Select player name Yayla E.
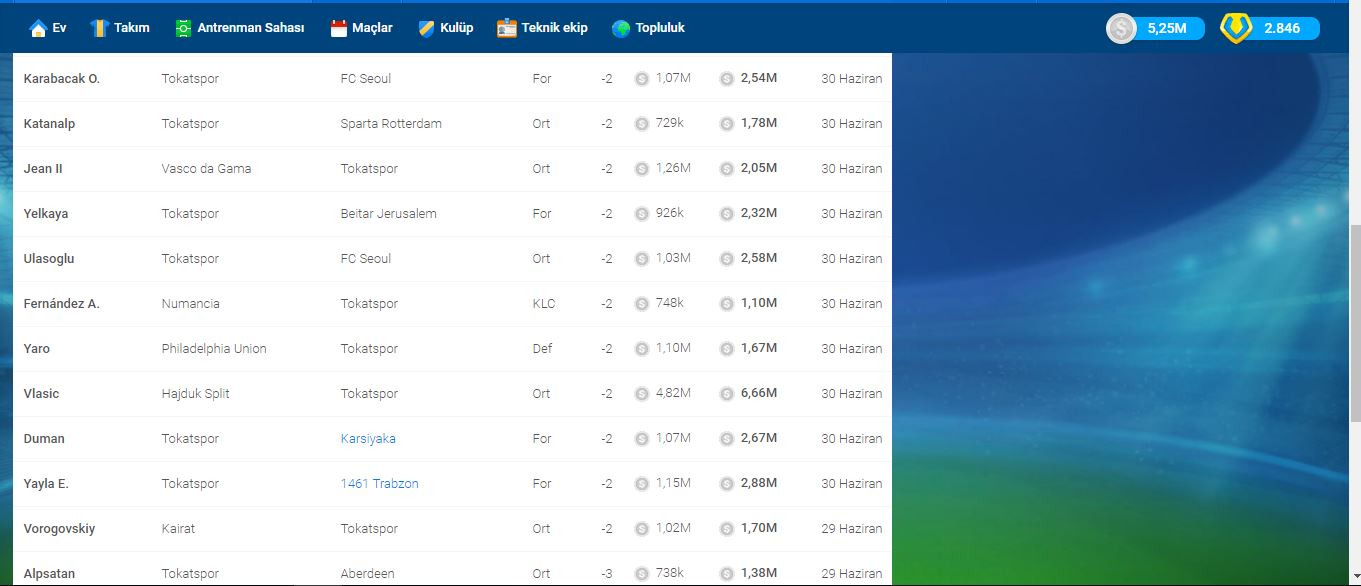Screen dimensions: 1361x586 pyautogui.click(x=46, y=483)
